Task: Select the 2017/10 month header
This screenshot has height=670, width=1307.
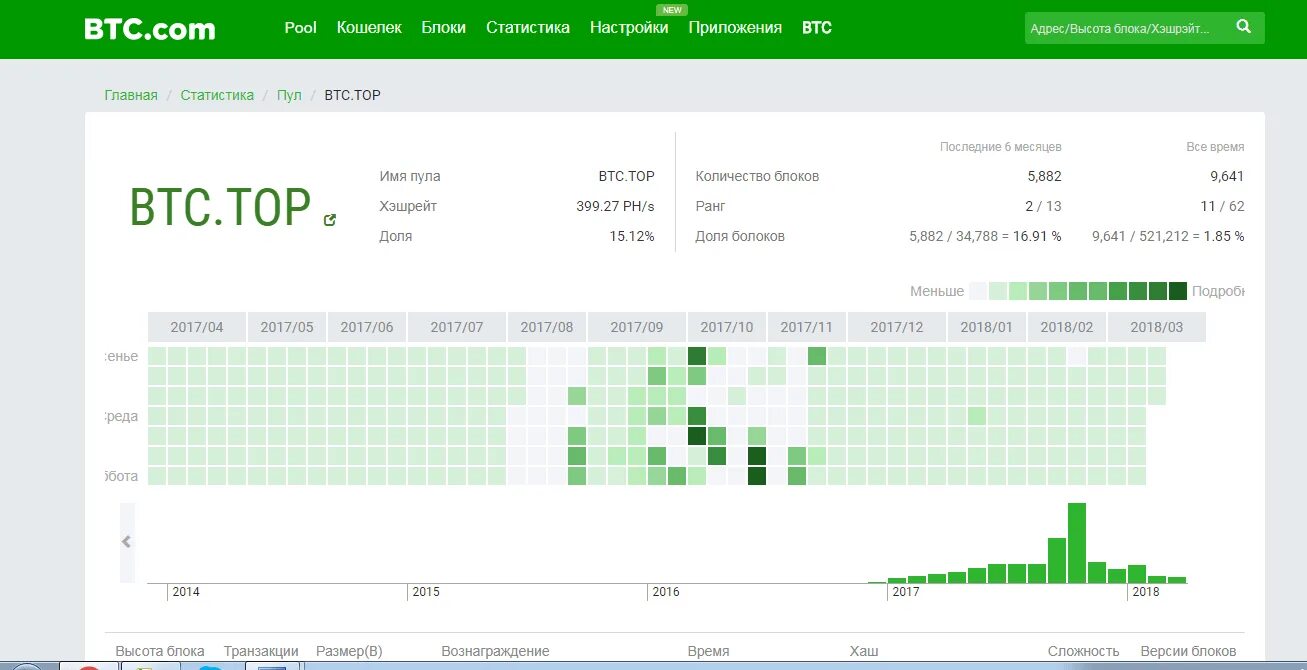Action: pos(727,327)
